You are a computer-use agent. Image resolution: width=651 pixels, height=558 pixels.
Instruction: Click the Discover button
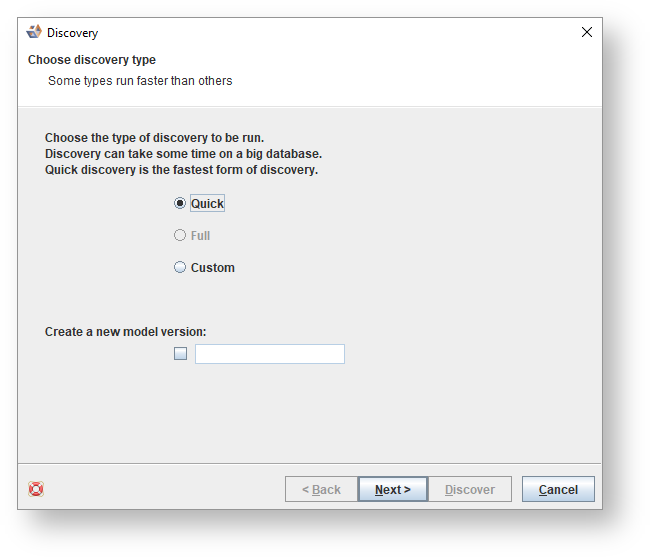pyautogui.click(x=470, y=489)
